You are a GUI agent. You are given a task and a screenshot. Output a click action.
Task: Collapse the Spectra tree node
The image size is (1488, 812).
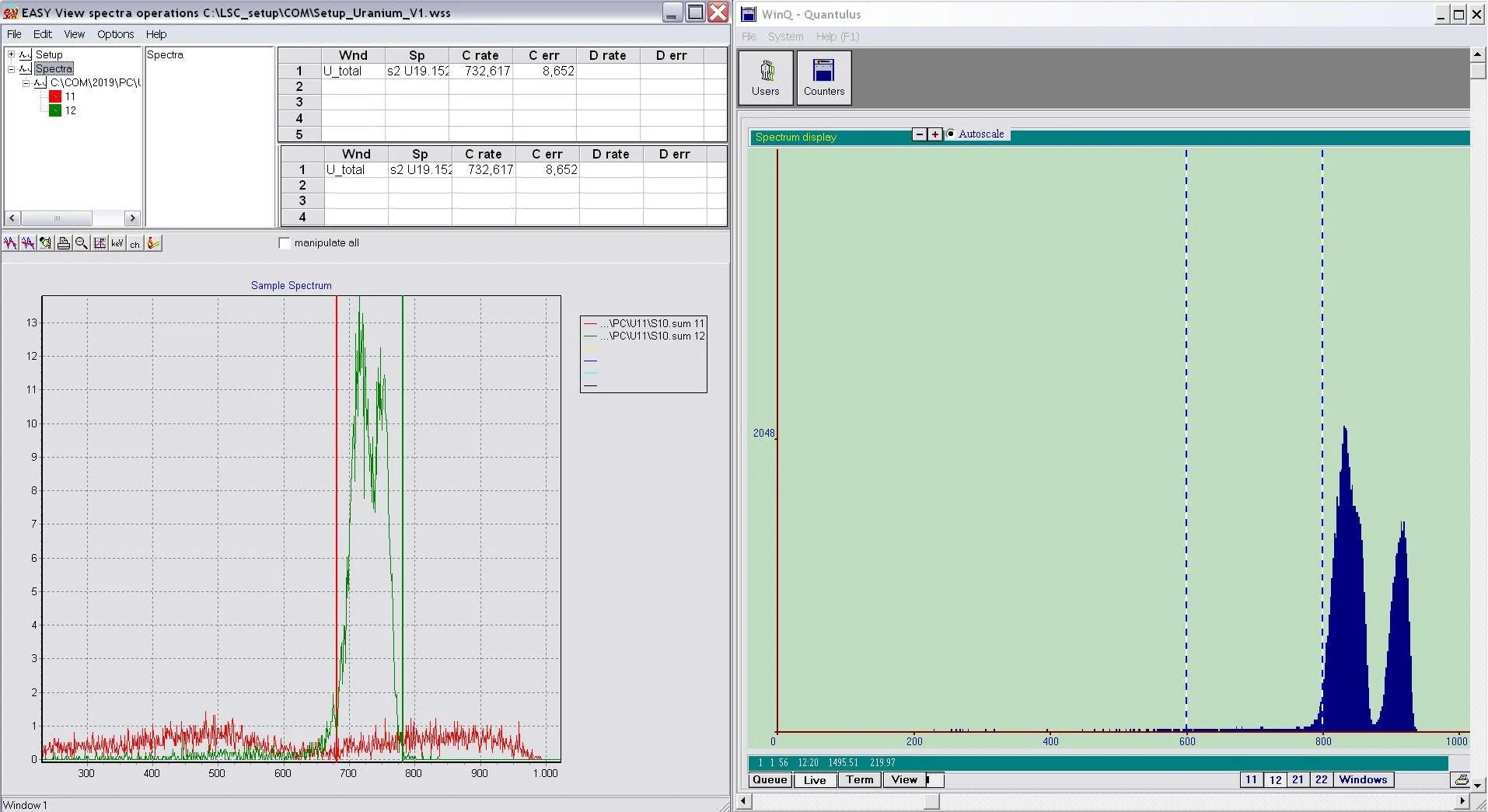click(11, 68)
